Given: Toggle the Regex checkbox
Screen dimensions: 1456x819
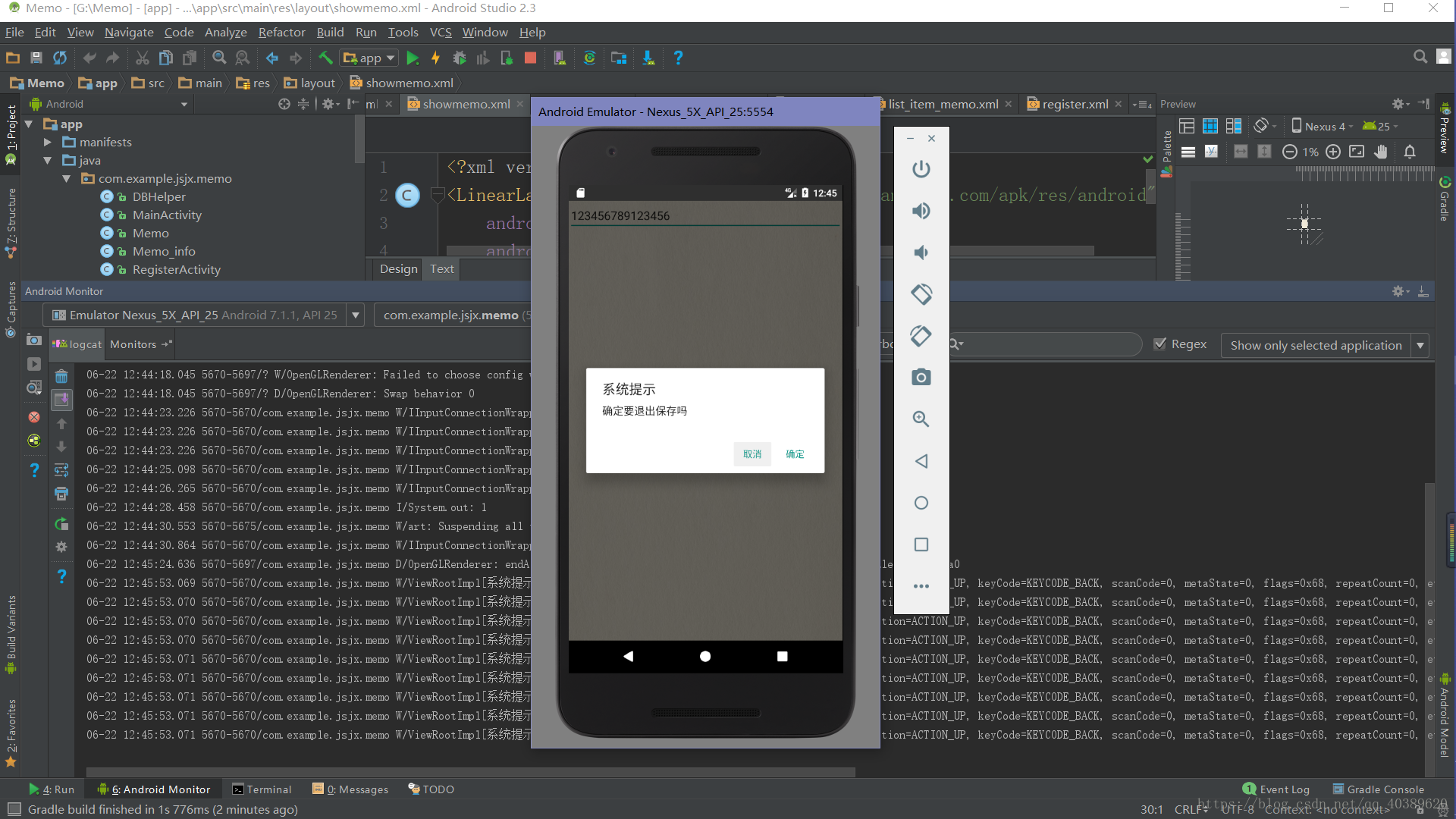Looking at the screenshot, I should point(1159,344).
